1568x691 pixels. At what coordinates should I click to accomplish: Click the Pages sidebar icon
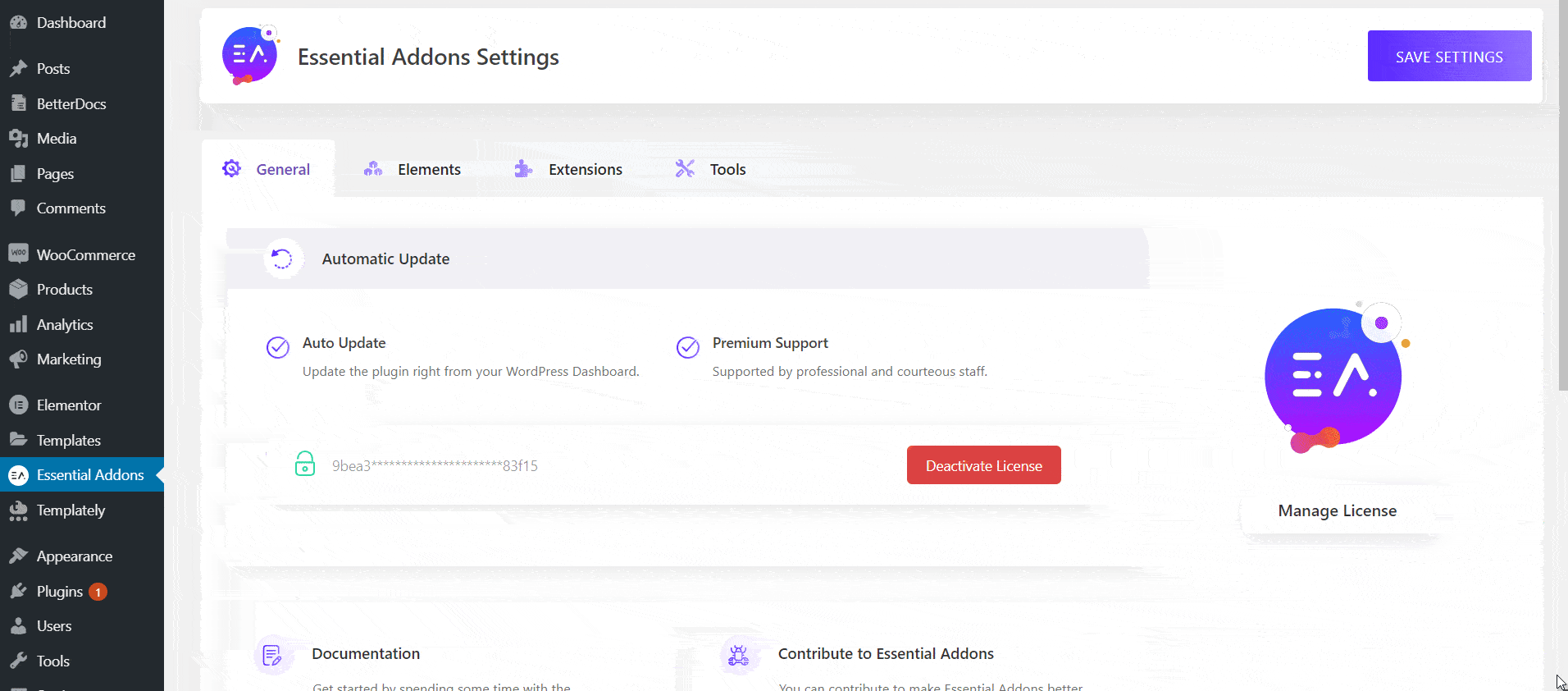(18, 174)
